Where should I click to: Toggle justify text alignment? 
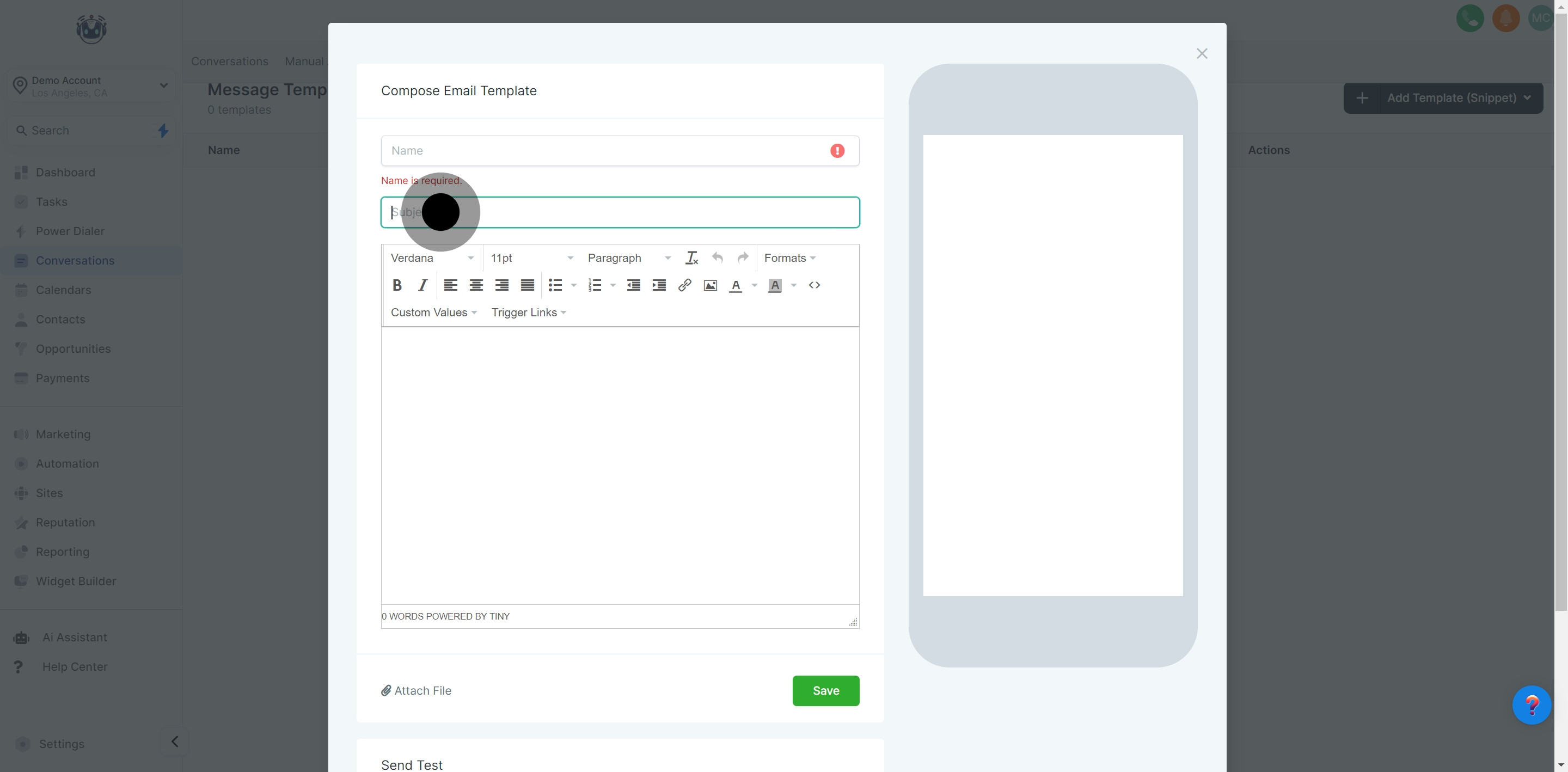point(527,285)
